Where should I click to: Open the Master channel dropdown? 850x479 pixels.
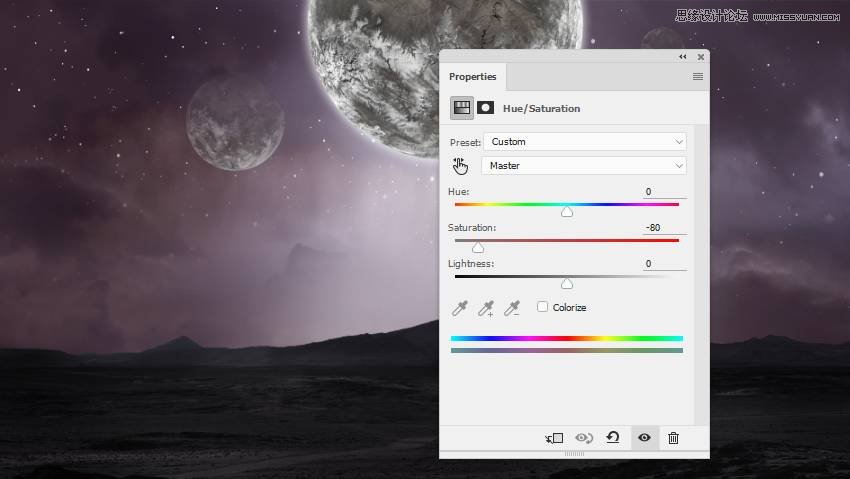coord(584,166)
